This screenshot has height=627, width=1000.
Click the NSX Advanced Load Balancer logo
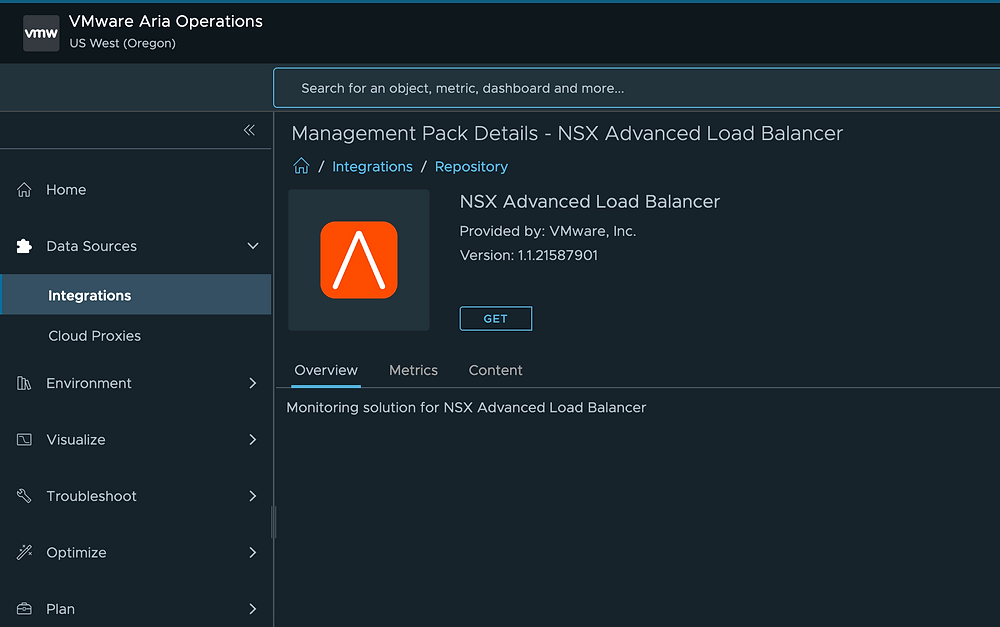(x=358, y=260)
